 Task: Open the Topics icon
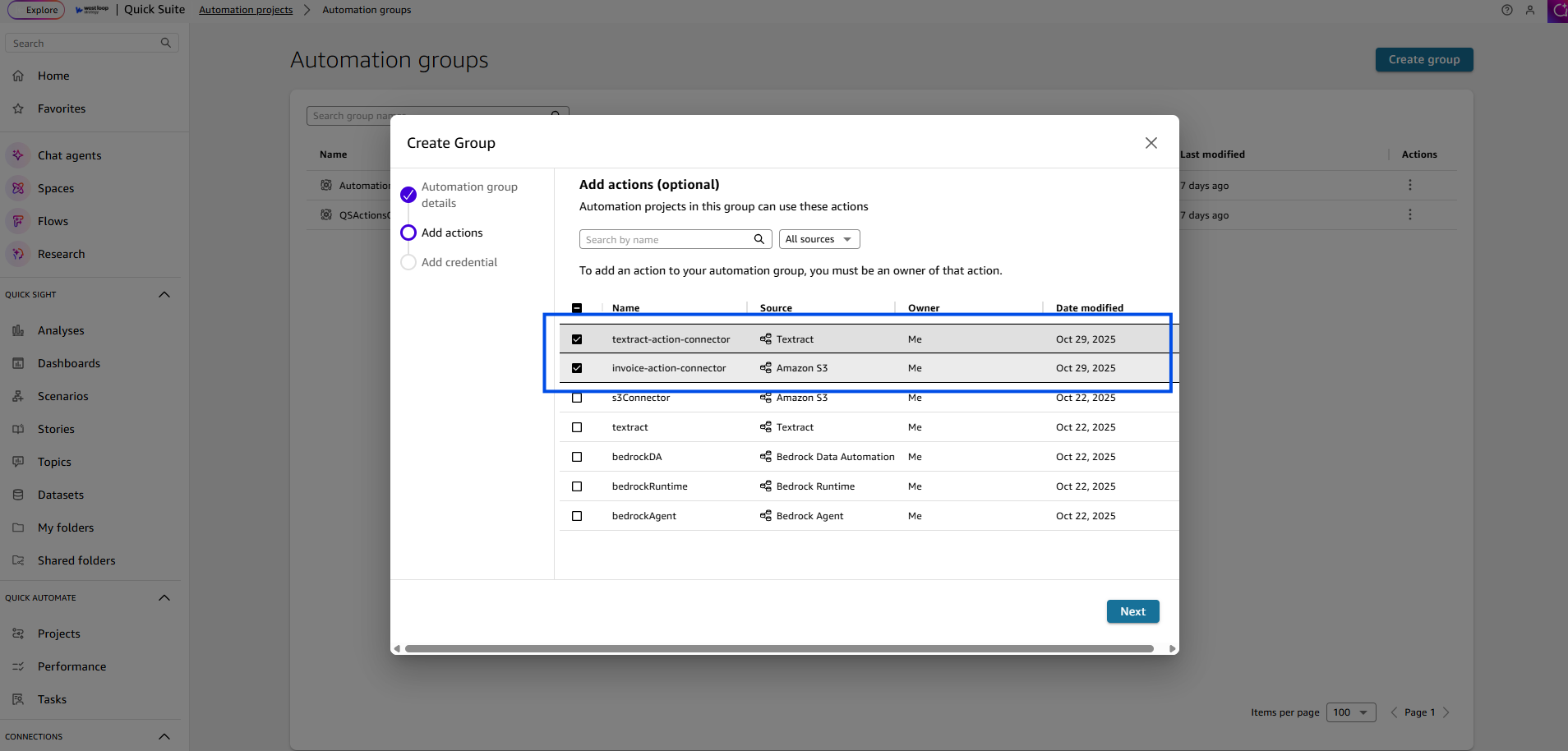[x=18, y=462]
